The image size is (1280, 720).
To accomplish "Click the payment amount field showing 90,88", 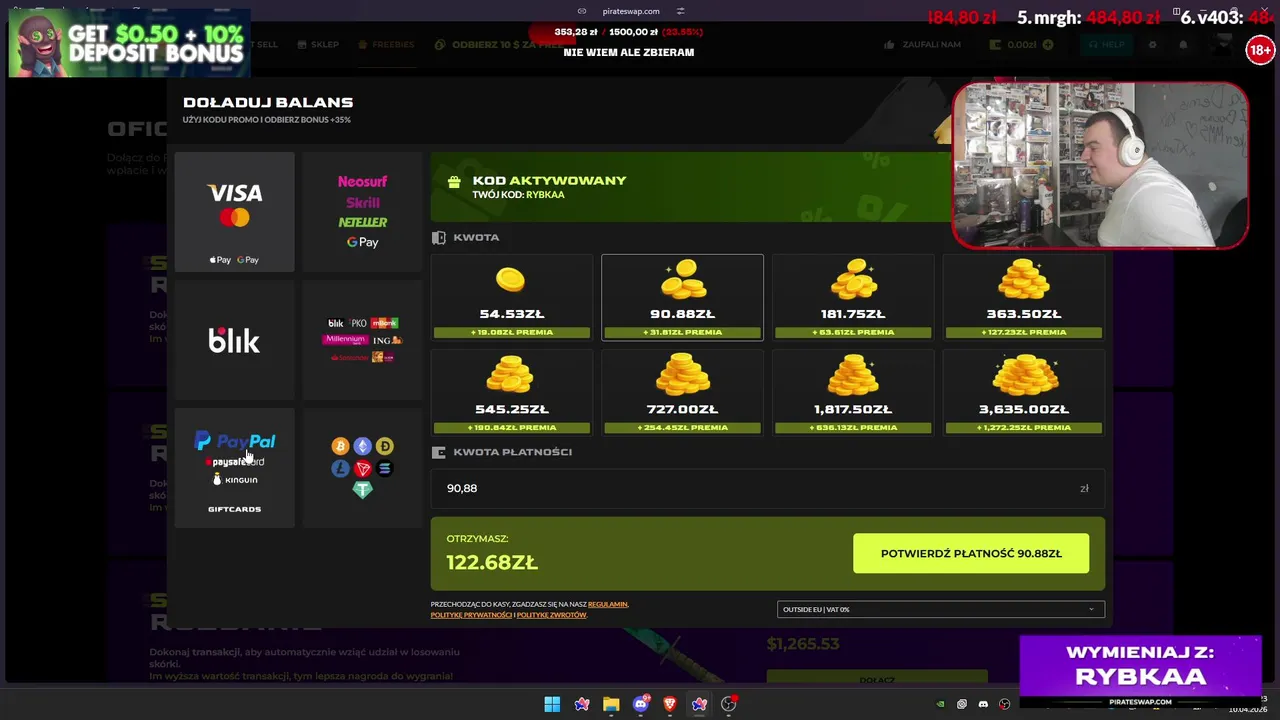I will coord(768,488).
